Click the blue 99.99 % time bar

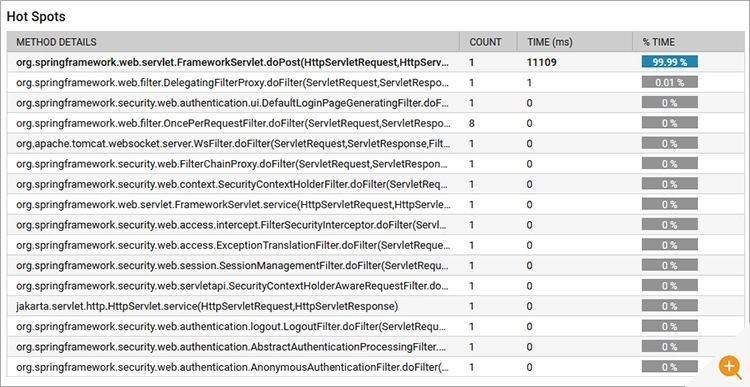pos(670,62)
